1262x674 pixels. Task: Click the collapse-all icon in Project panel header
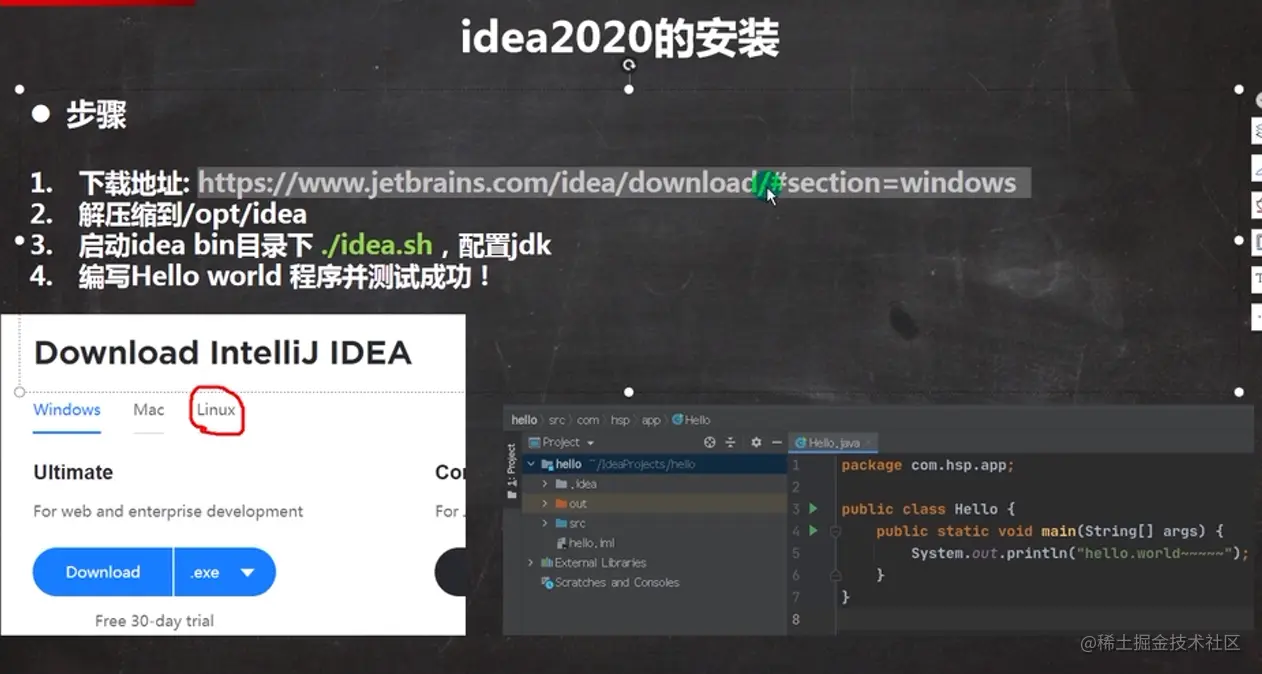[731, 442]
